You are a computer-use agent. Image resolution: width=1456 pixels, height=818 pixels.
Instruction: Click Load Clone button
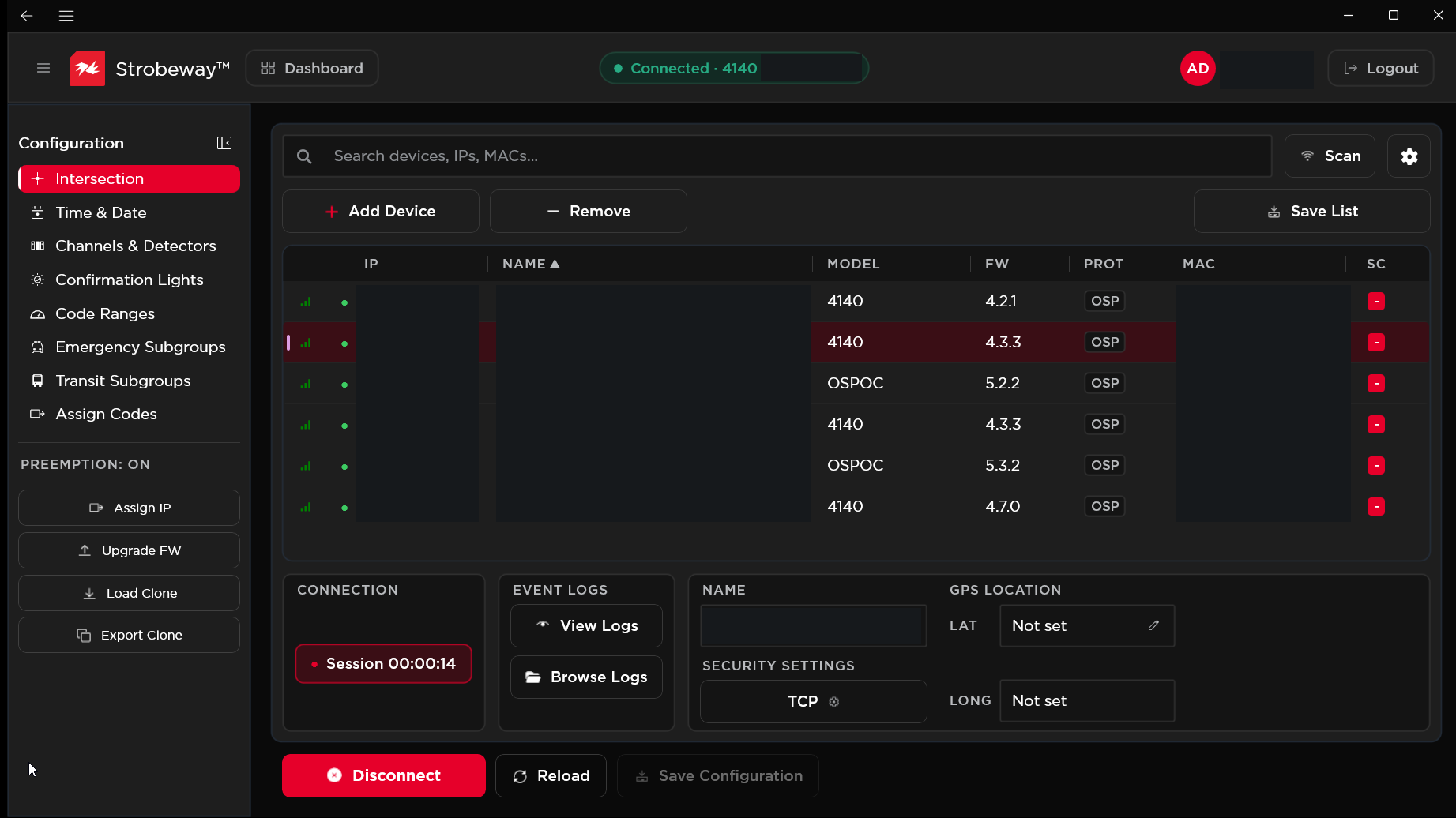tap(129, 593)
